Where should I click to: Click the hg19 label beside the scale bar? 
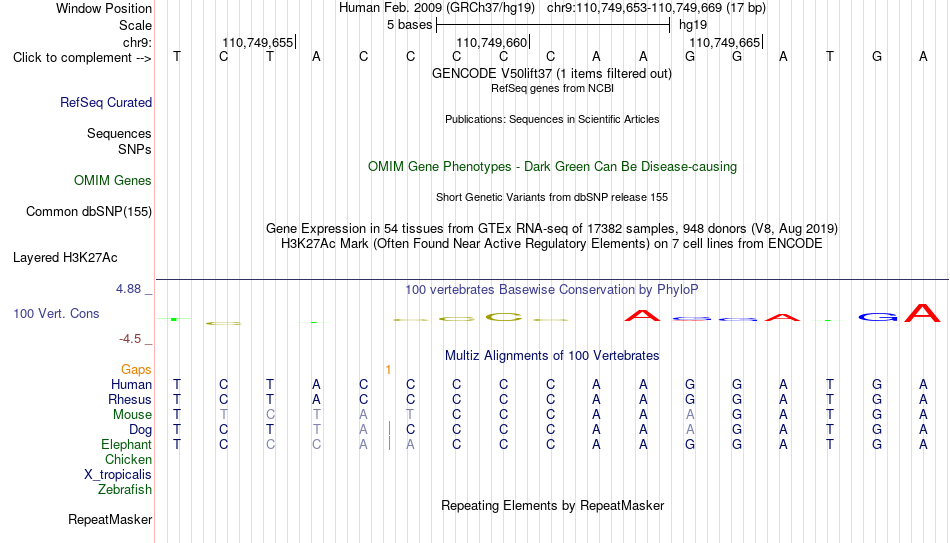693,25
